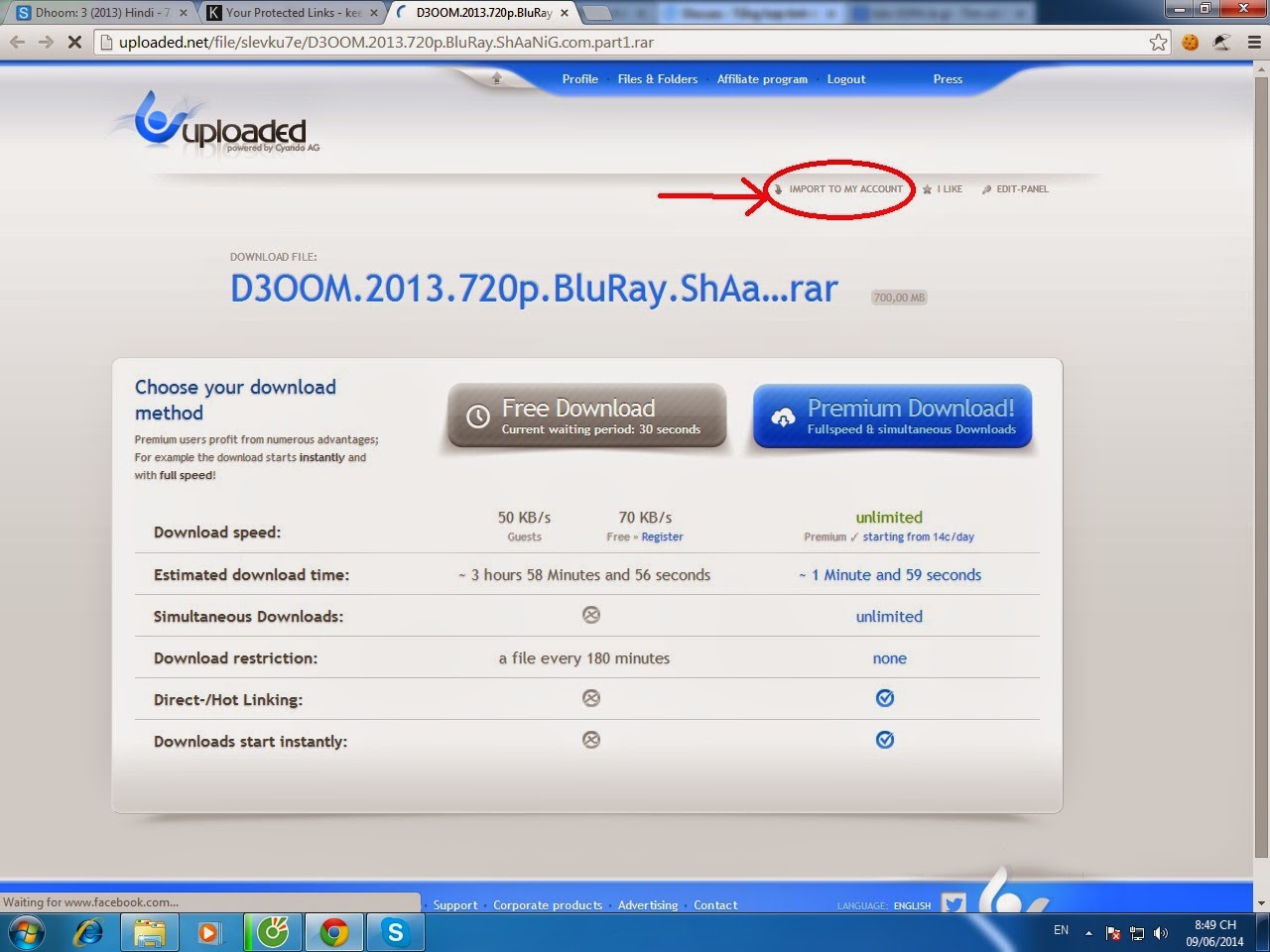The image size is (1270, 952).
Task: Open the umbrella extension icon
Action: (x=1221, y=42)
